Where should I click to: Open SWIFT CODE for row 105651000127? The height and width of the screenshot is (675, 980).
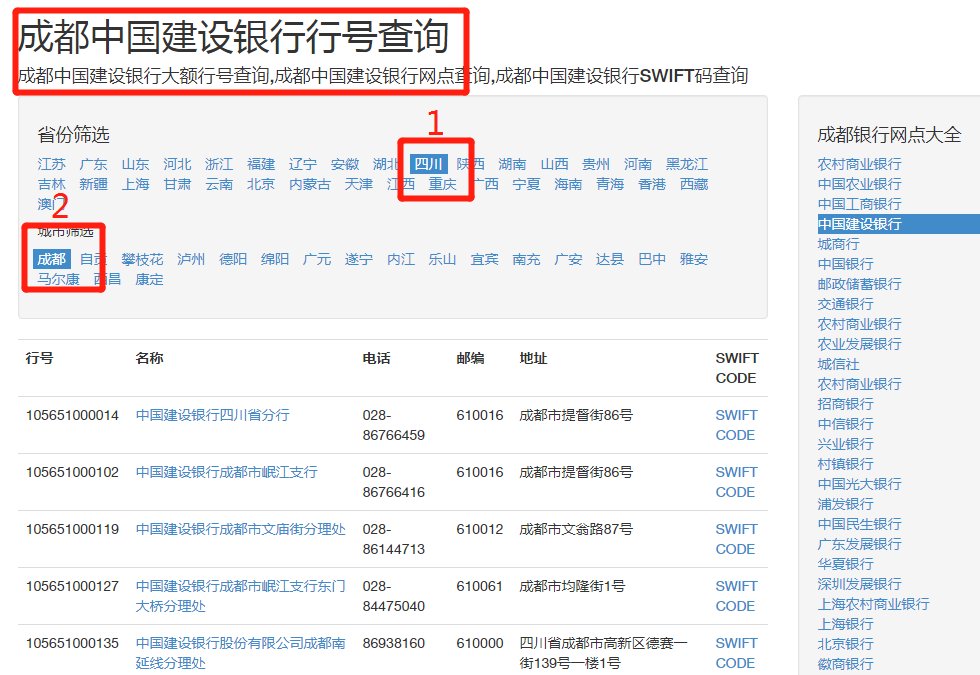point(736,596)
